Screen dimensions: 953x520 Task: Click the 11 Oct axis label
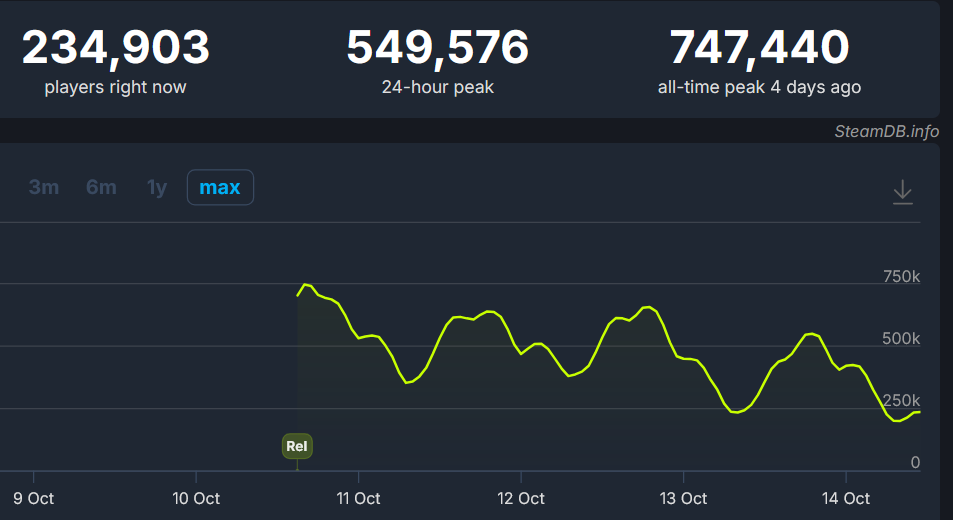point(359,499)
